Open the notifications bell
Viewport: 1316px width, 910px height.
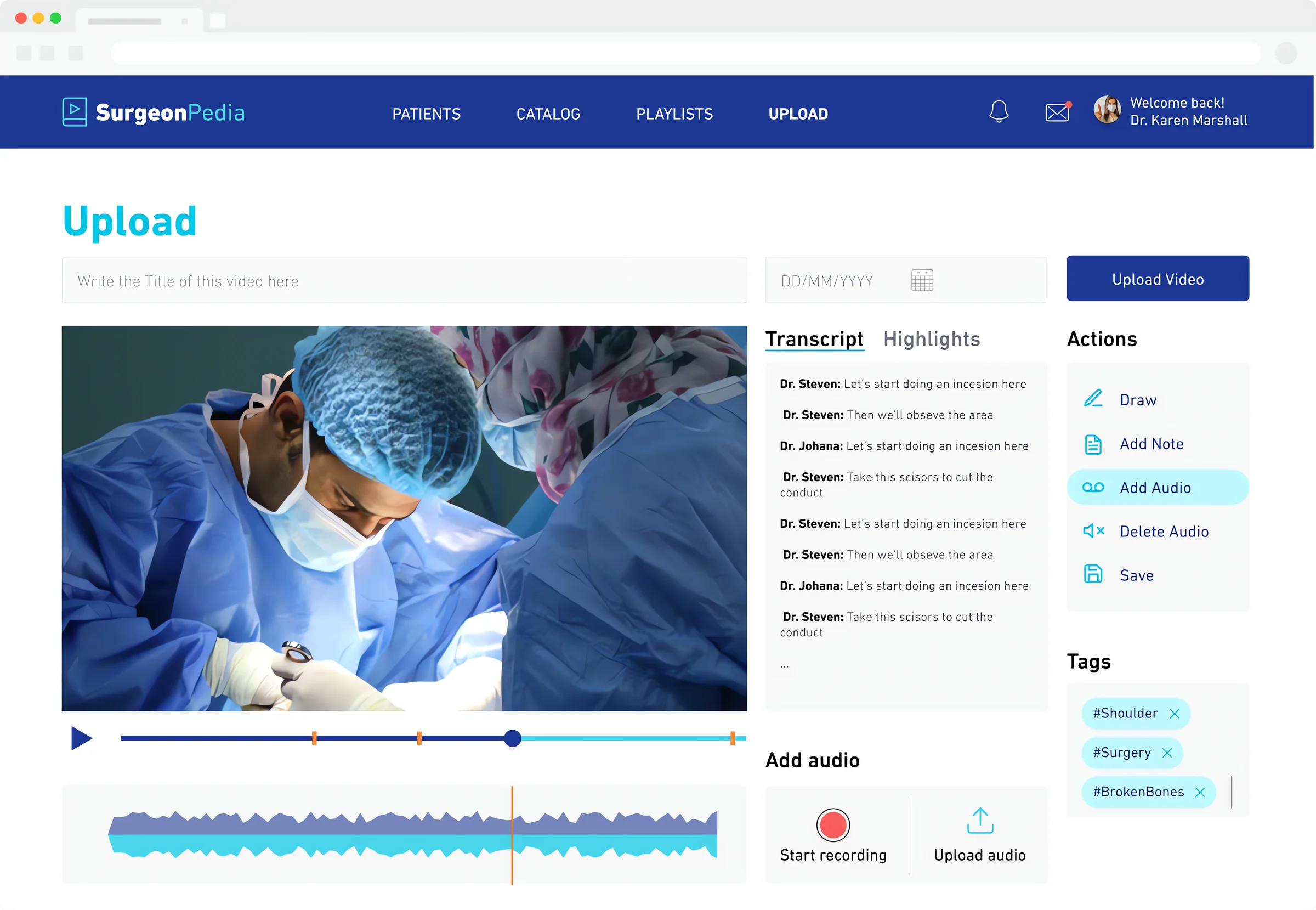point(999,111)
